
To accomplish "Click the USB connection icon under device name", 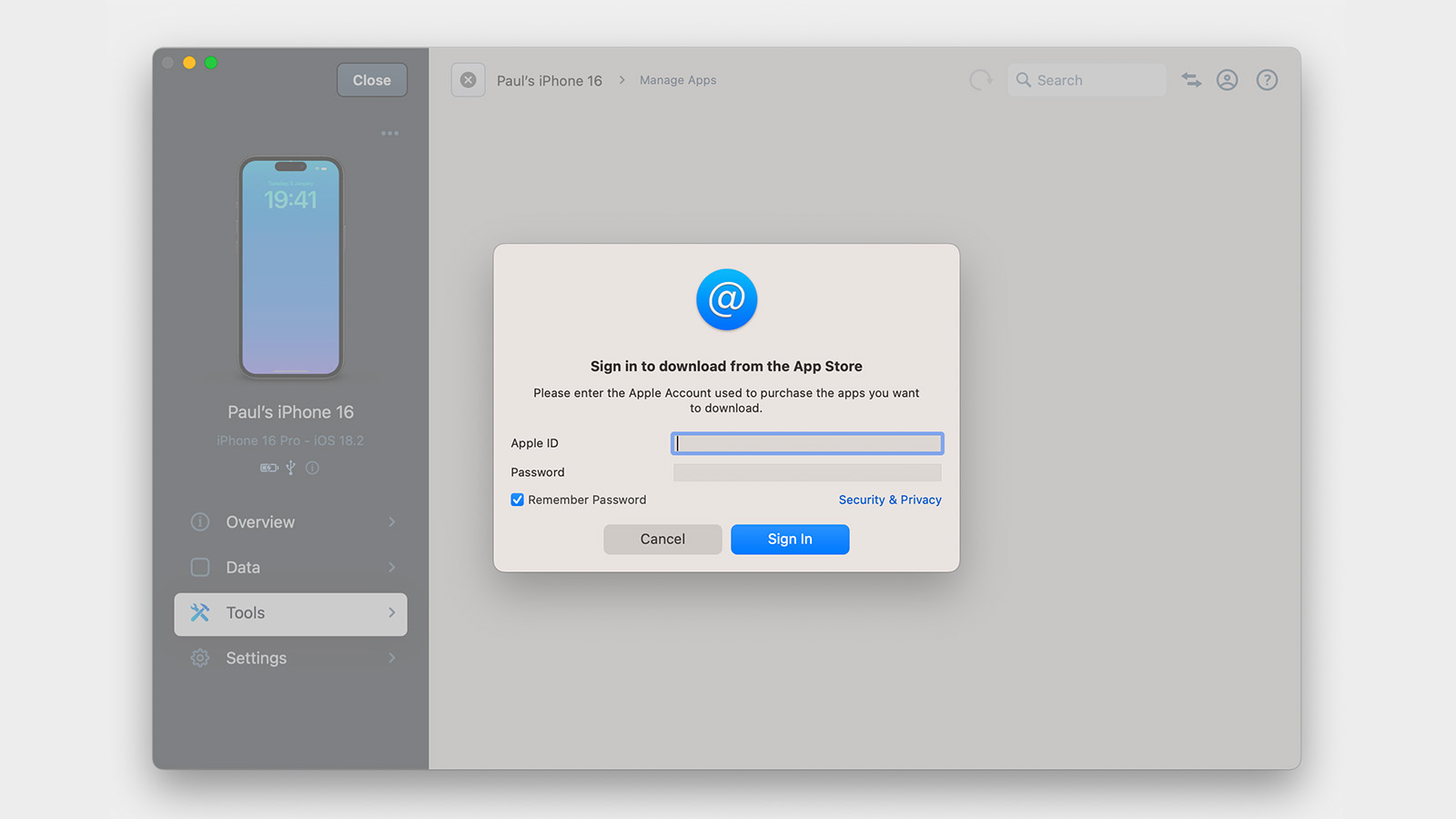I will (290, 468).
